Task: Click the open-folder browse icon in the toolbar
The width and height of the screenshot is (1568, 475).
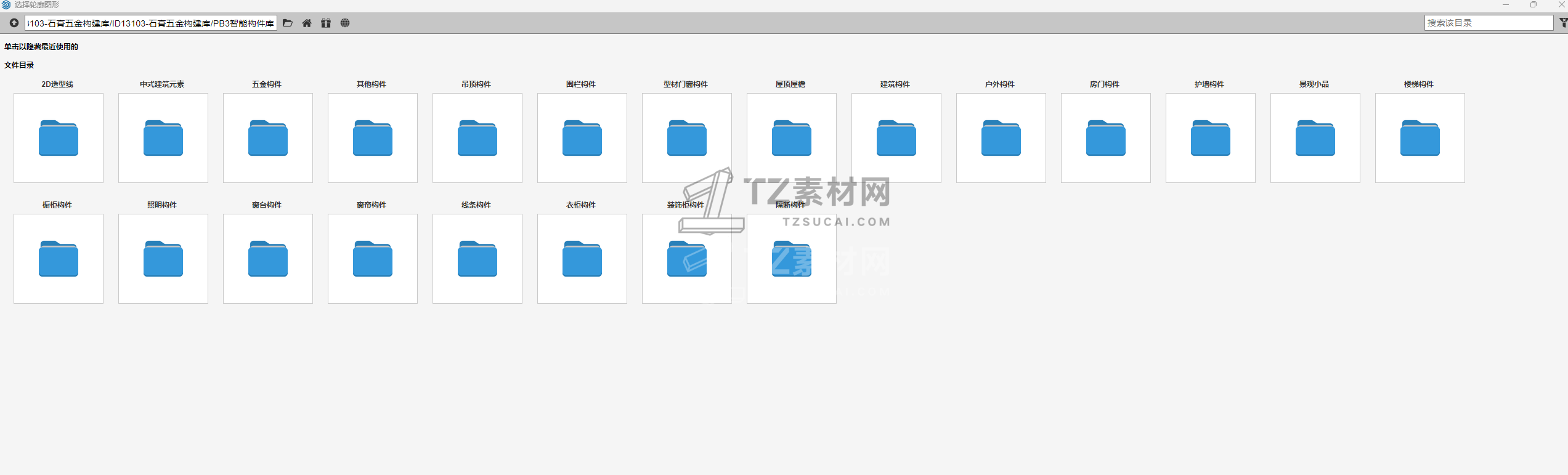Action: (x=288, y=23)
